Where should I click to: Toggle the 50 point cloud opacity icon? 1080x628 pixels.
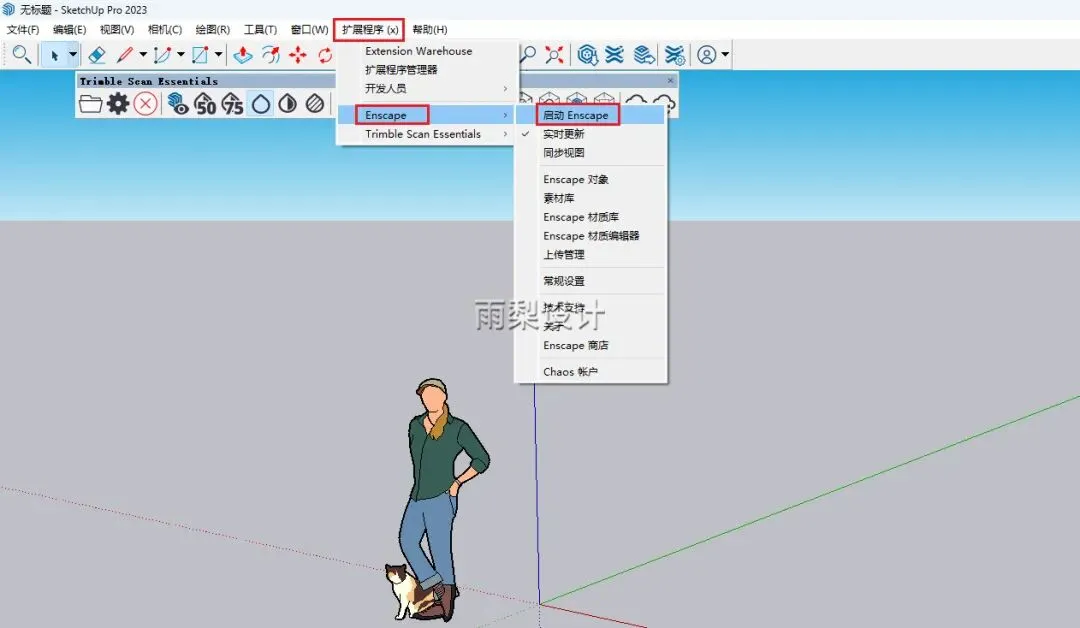[205, 104]
